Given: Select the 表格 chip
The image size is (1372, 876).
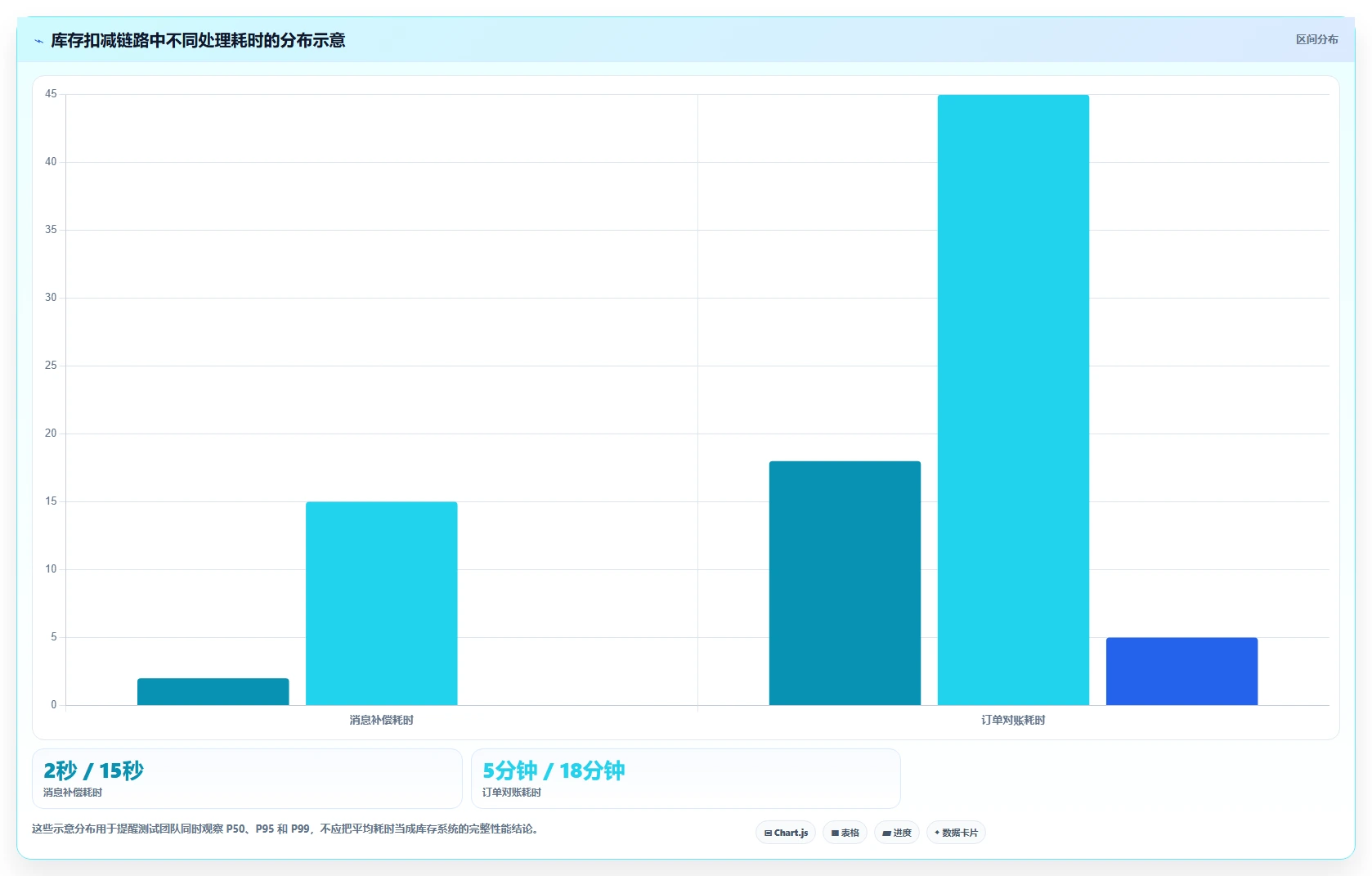Looking at the screenshot, I should (845, 833).
